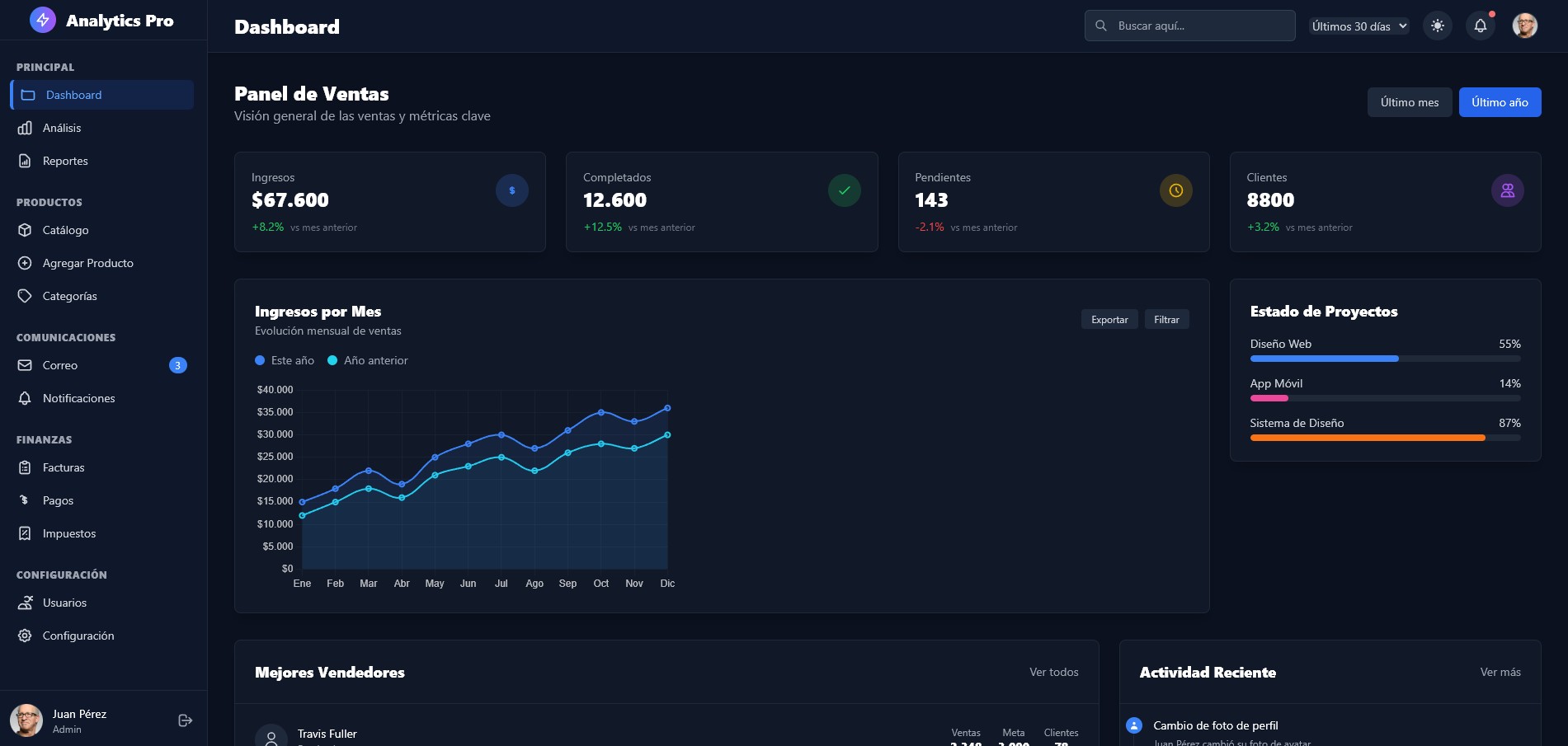The image size is (1568, 746).
Task: Open the Filtrar options for chart
Action: 1166,320
